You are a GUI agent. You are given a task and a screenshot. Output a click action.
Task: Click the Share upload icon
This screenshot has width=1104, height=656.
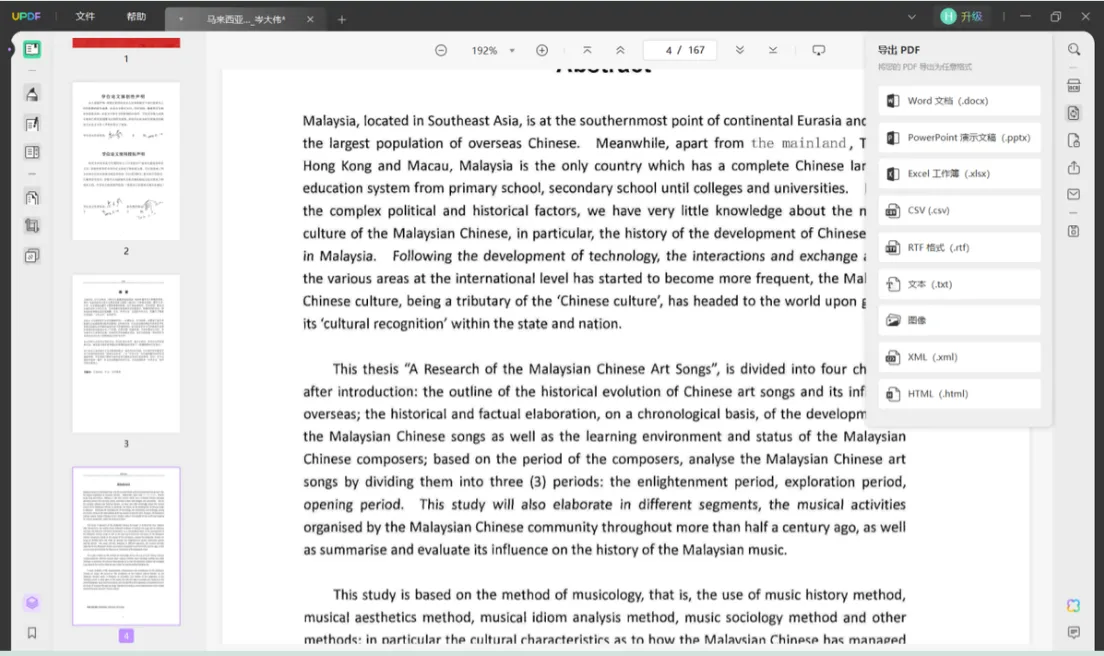point(1073,167)
